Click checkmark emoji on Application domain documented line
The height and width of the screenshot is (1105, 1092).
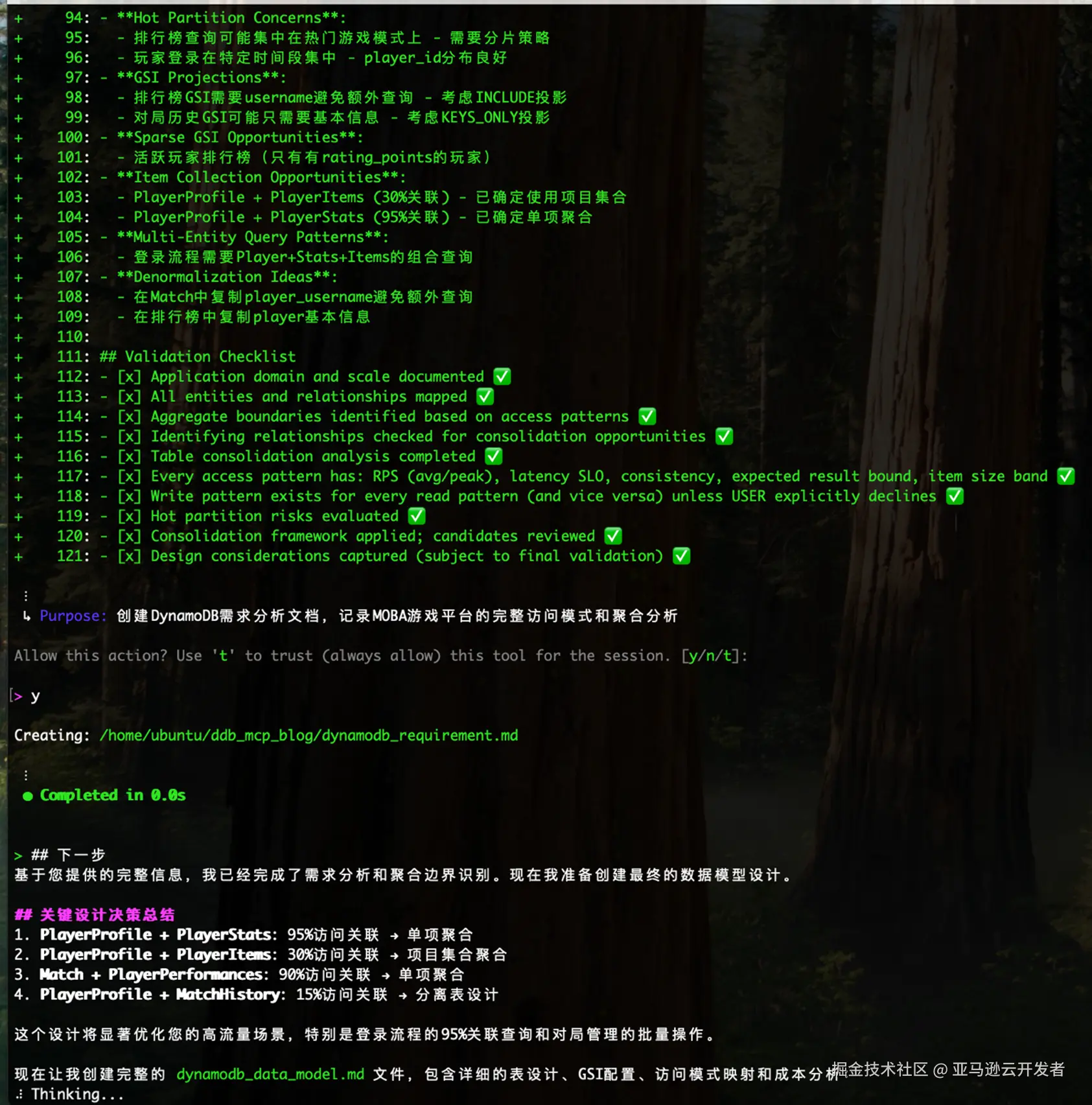point(501,376)
